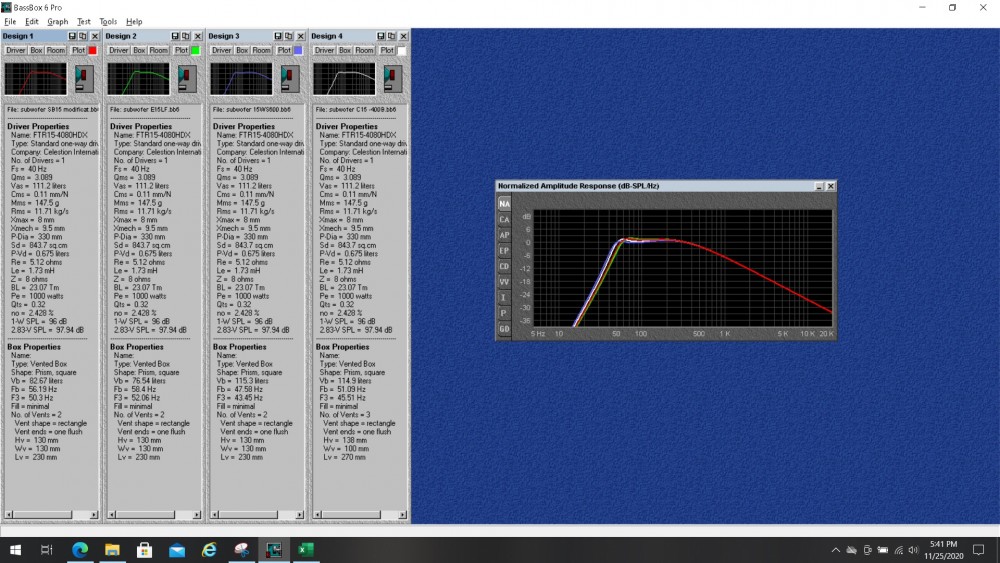This screenshot has height=563, width=1000.
Task: Switch to the AP graph tab
Action: tap(504, 235)
